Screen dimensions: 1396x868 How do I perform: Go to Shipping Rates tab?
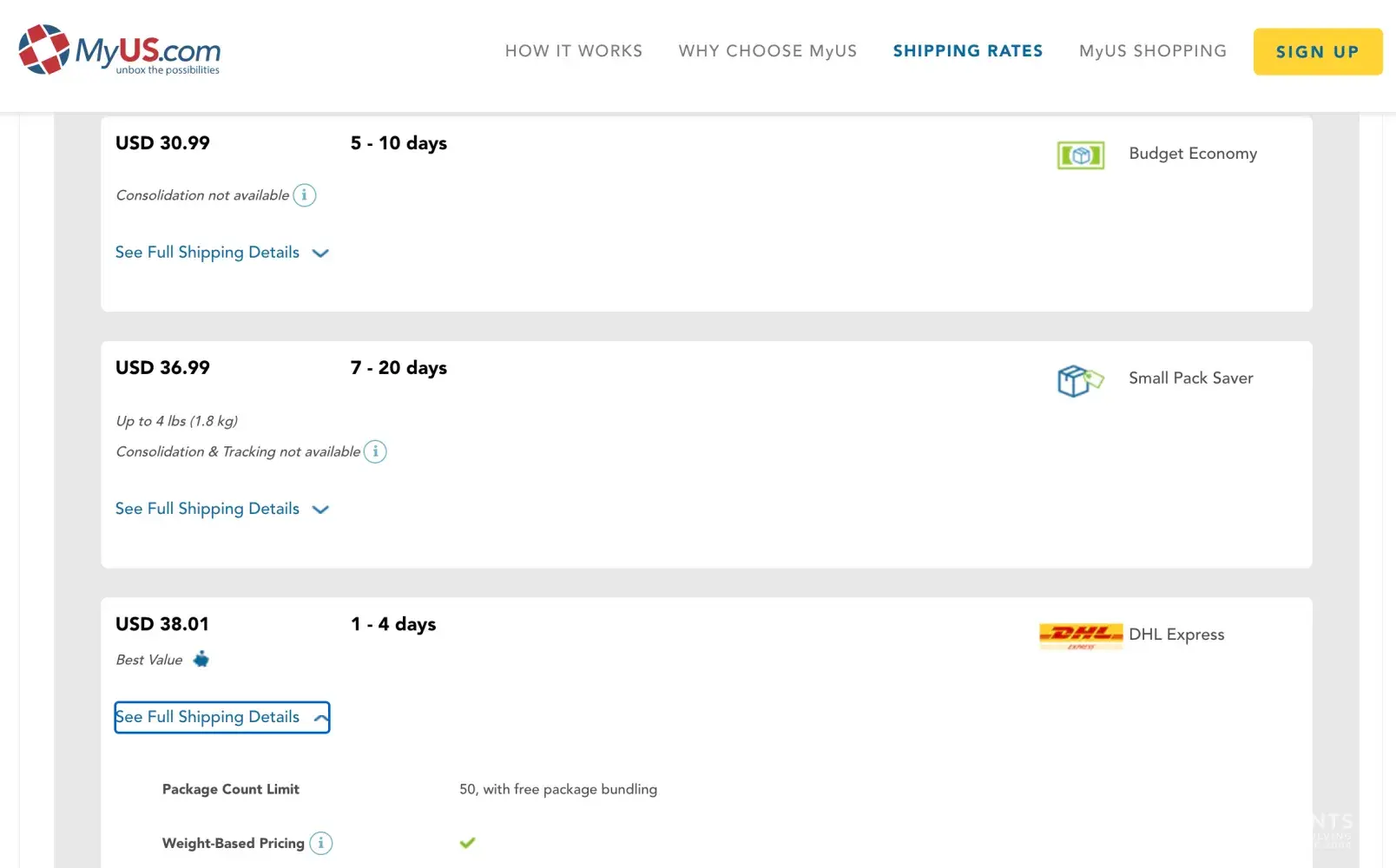968,51
